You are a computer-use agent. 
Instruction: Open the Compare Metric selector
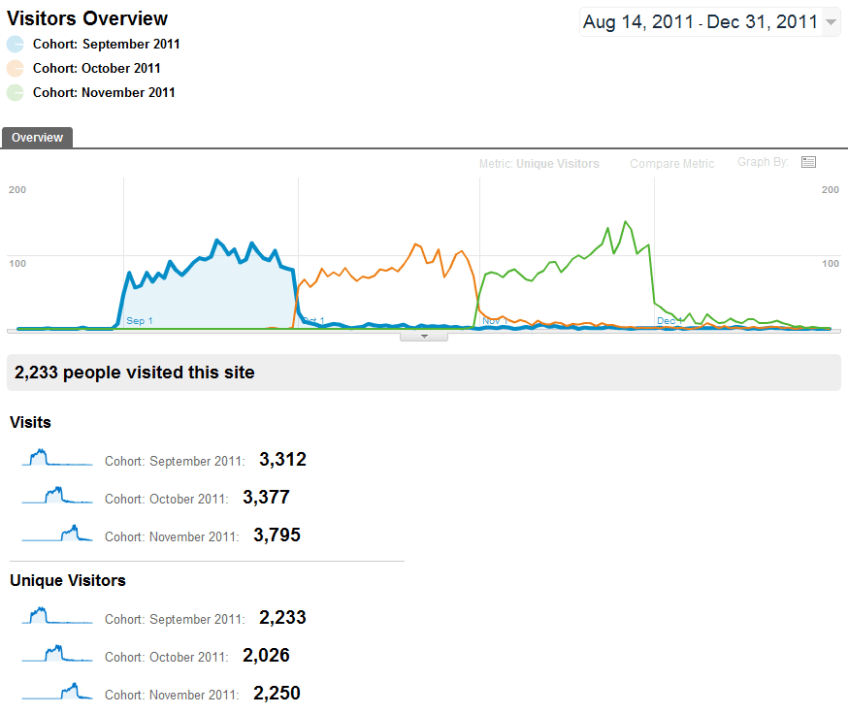(x=671, y=163)
